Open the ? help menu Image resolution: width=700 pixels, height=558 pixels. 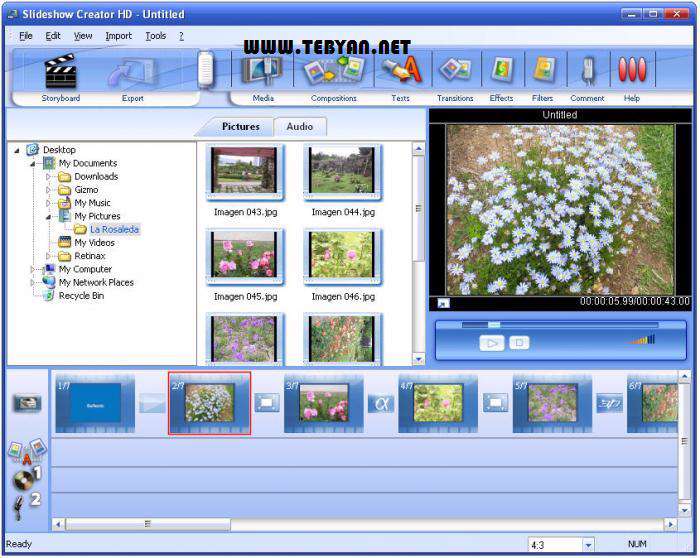(181, 36)
